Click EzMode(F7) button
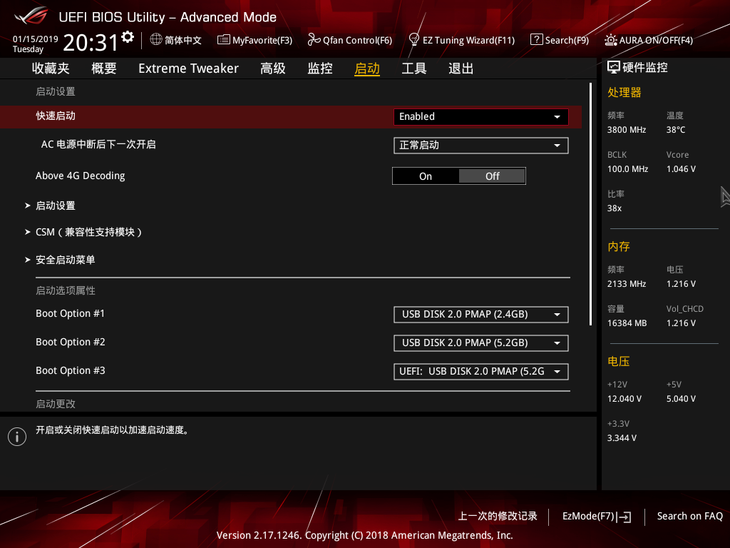This screenshot has height=548, width=730. tap(596, 516)
